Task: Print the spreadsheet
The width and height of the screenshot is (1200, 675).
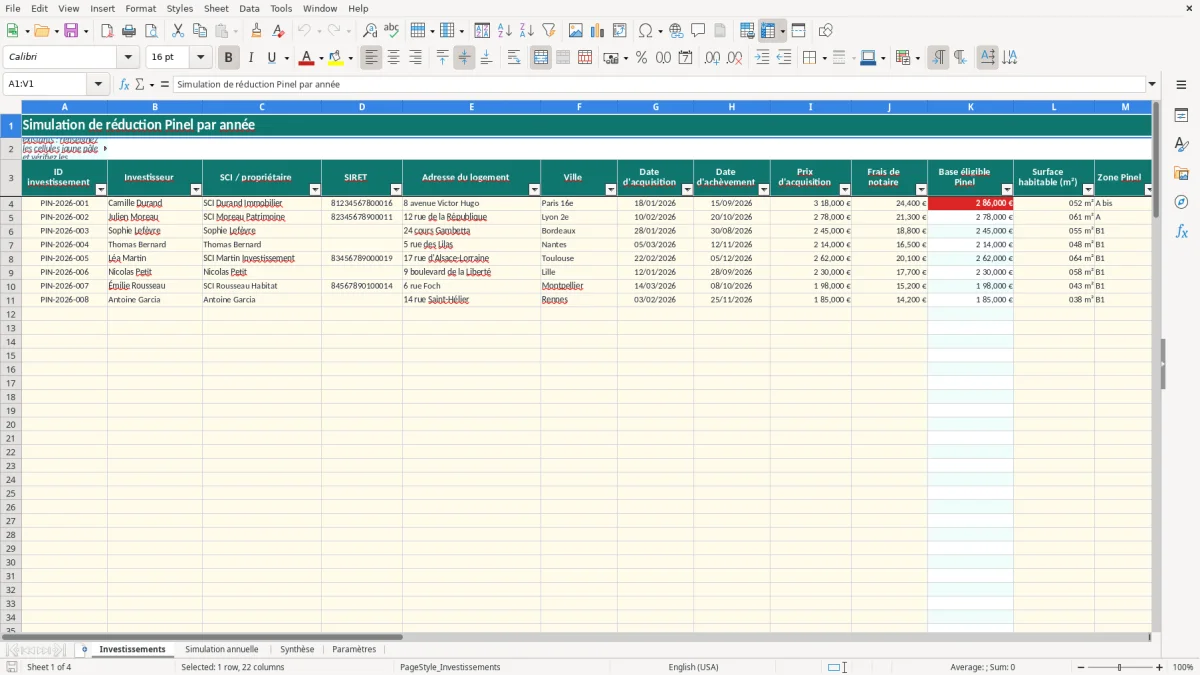Action: 129,31
